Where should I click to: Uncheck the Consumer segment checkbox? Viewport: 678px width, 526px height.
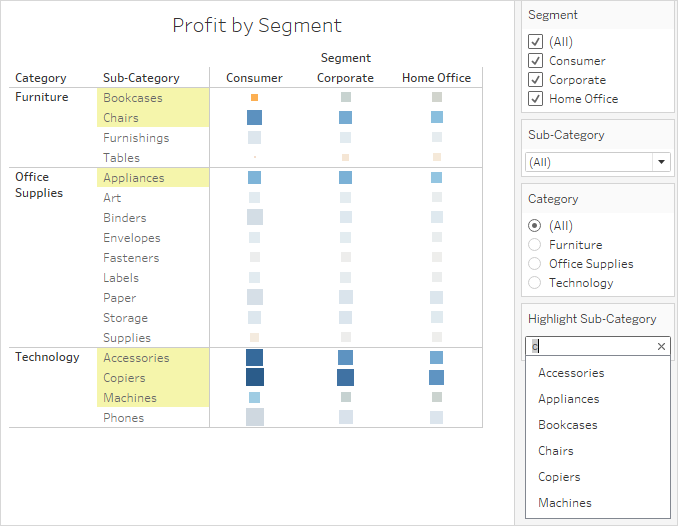coord(535,61)
